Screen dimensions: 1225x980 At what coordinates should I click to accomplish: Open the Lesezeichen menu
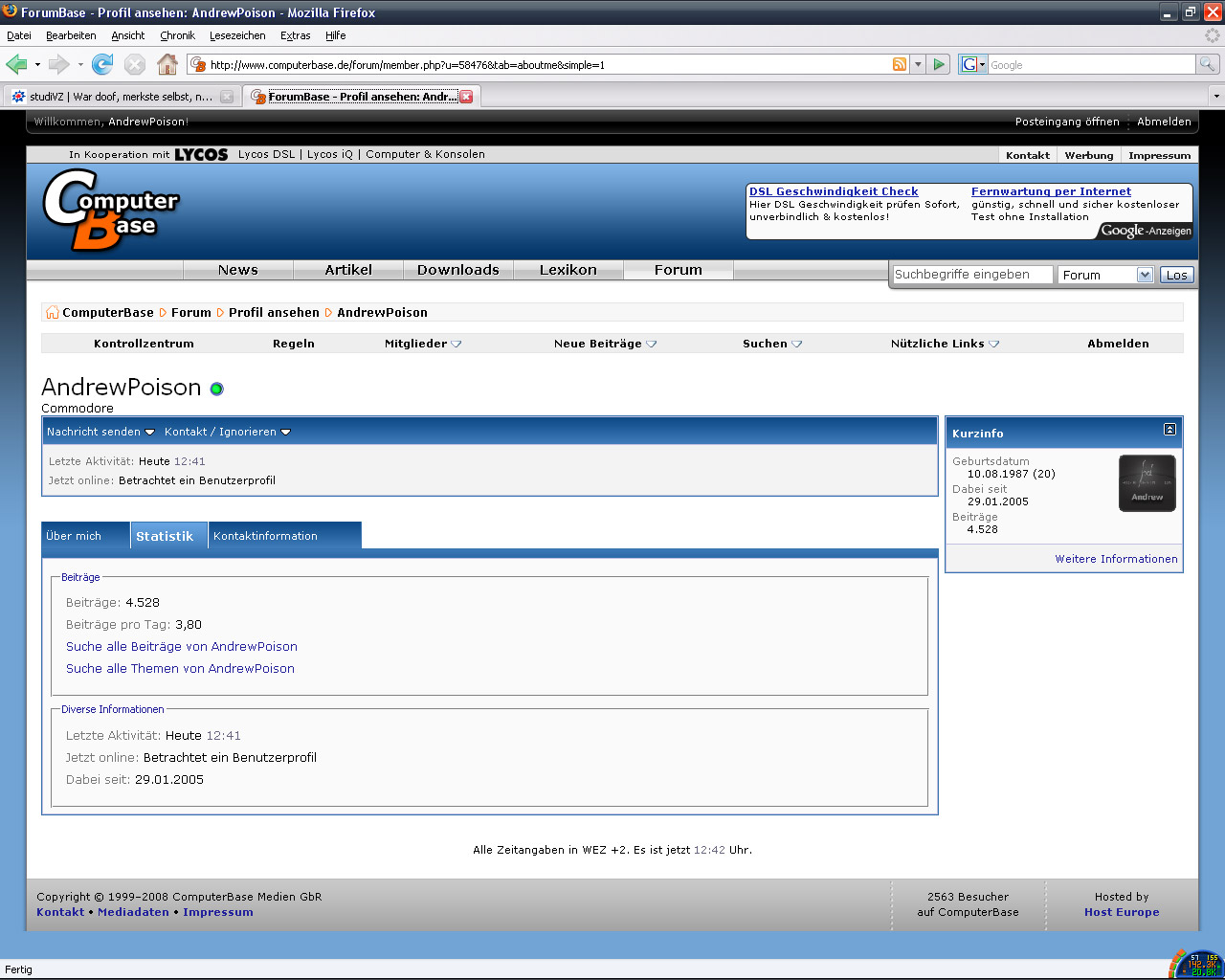point(237,35)
